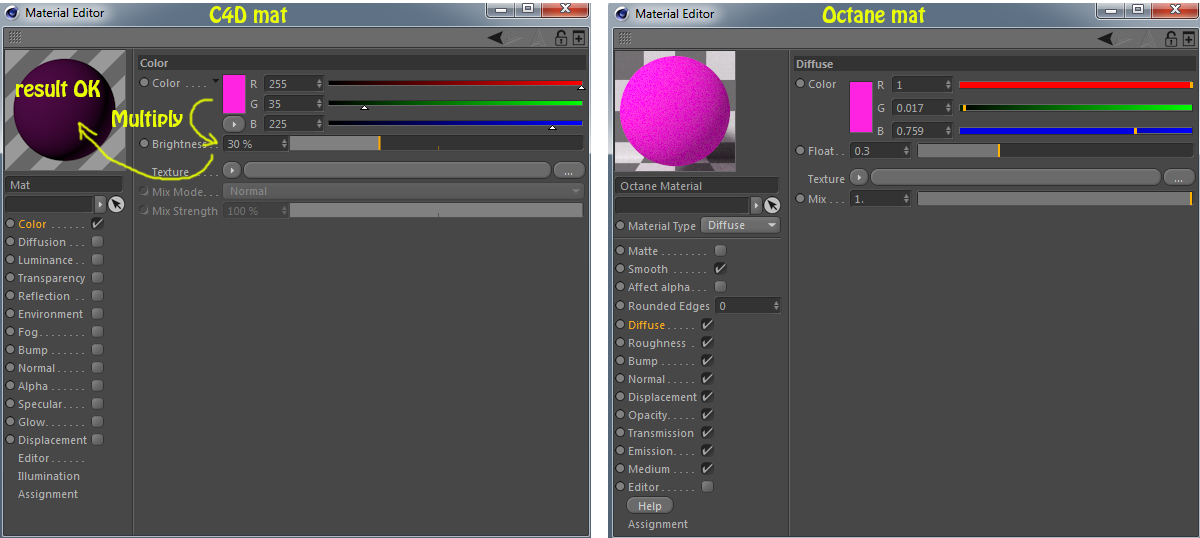Click the Float slider bar in Octane mat
1200x538 pixels.
(x=1055, y=150)
